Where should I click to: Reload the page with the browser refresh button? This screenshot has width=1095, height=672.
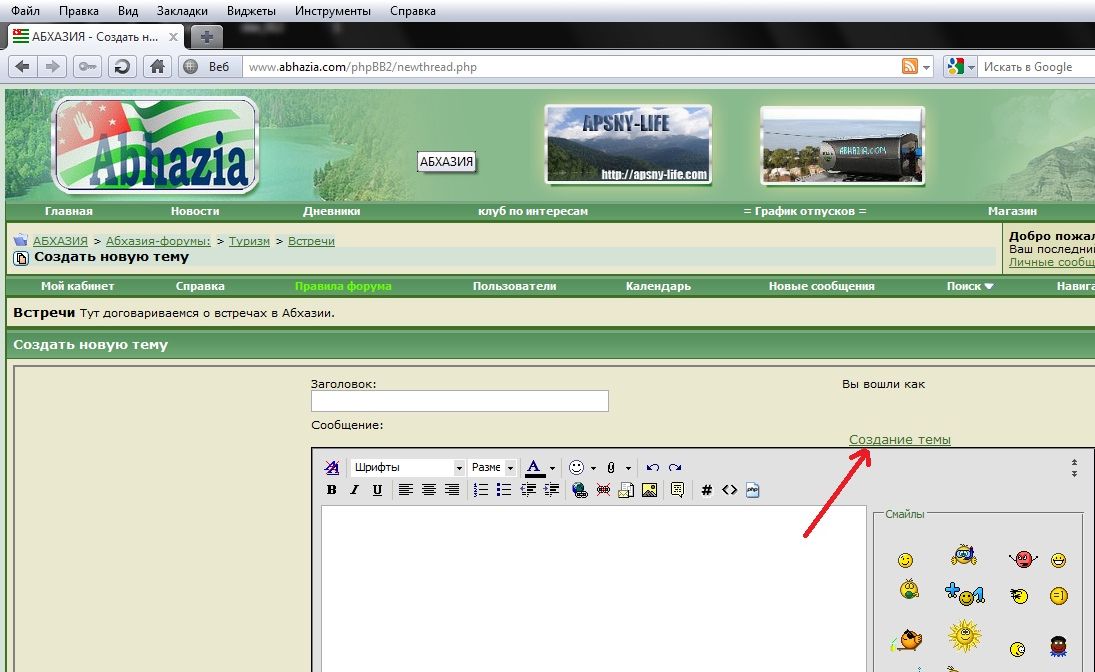[121, 67]
